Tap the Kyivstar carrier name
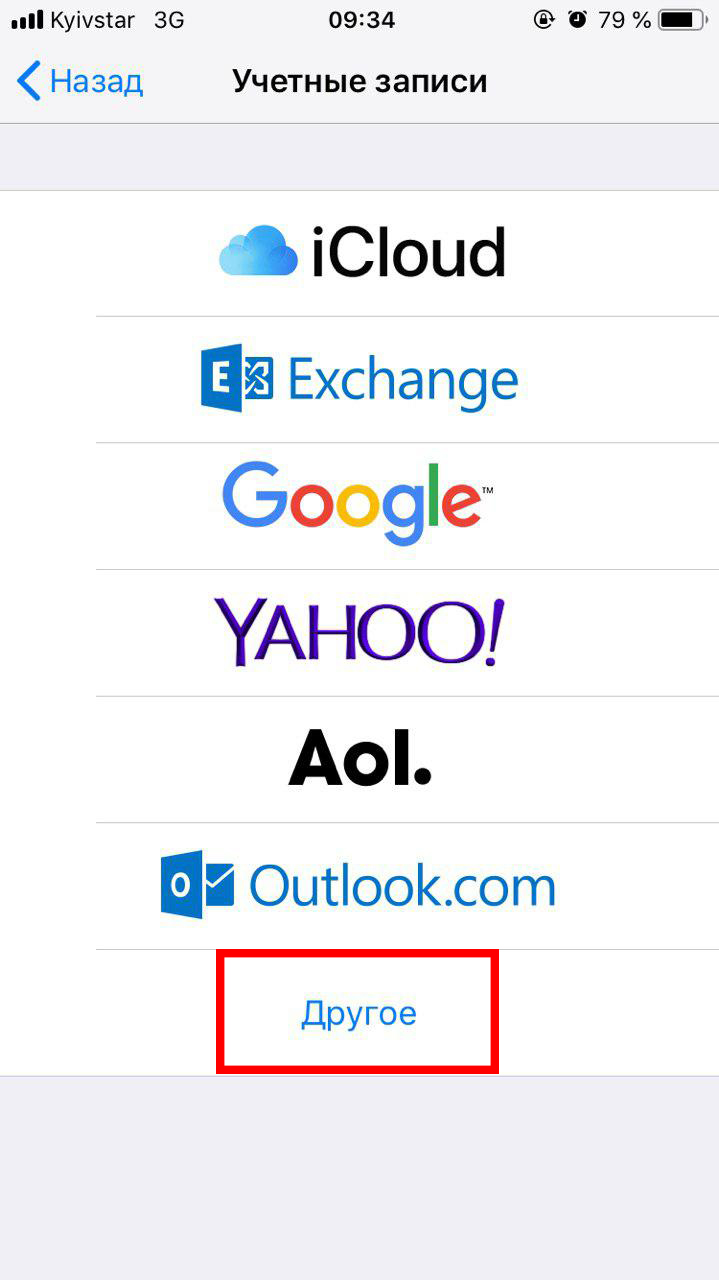The image size is (719, 1280). [92, 20]
